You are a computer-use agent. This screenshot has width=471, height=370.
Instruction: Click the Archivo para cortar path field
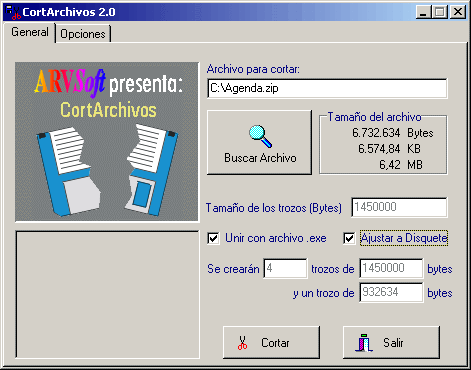(x=327, y=88)
